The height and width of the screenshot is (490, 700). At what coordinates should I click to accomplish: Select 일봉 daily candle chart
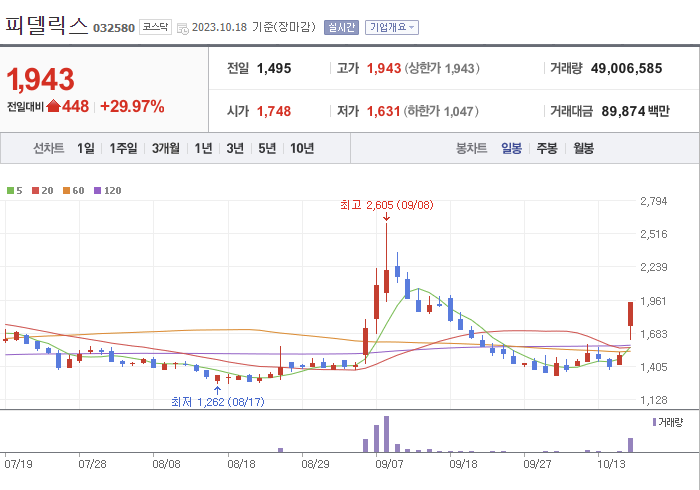[x=511, y=148]
